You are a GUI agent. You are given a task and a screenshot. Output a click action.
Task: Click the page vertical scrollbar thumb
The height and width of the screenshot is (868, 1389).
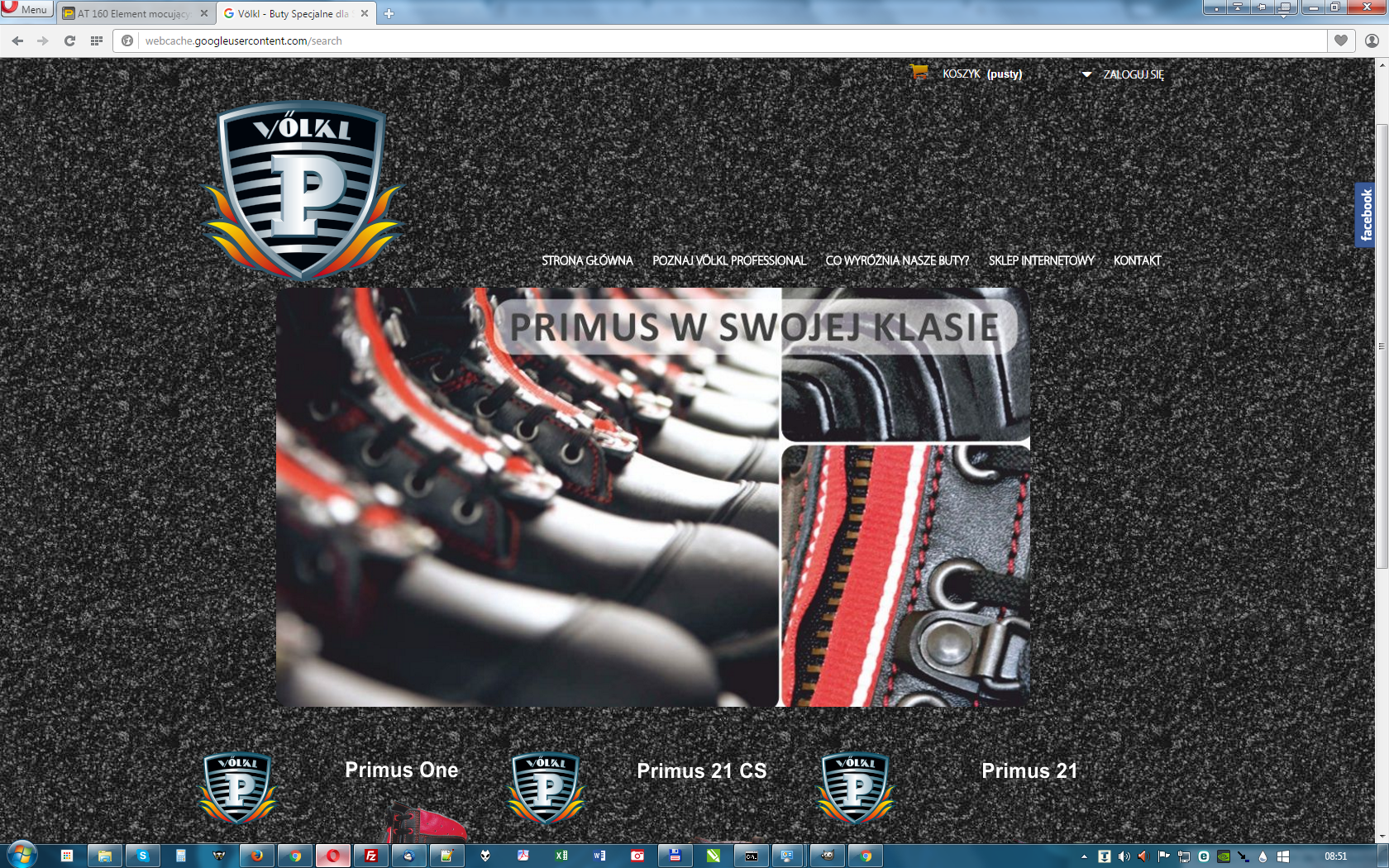[1382, 346]
